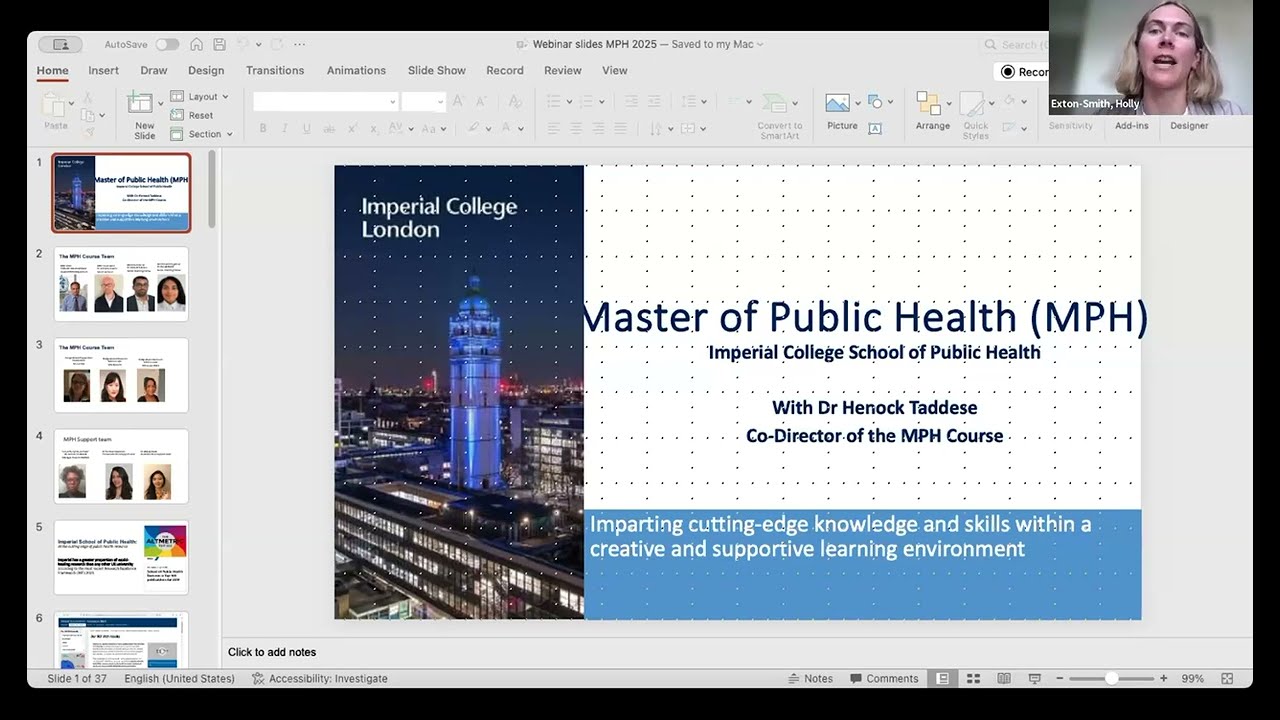The height and width of the screenshot is (720, 1280).
Task: Click the Convert to SmartArt icon
Action: click(774, 103)
